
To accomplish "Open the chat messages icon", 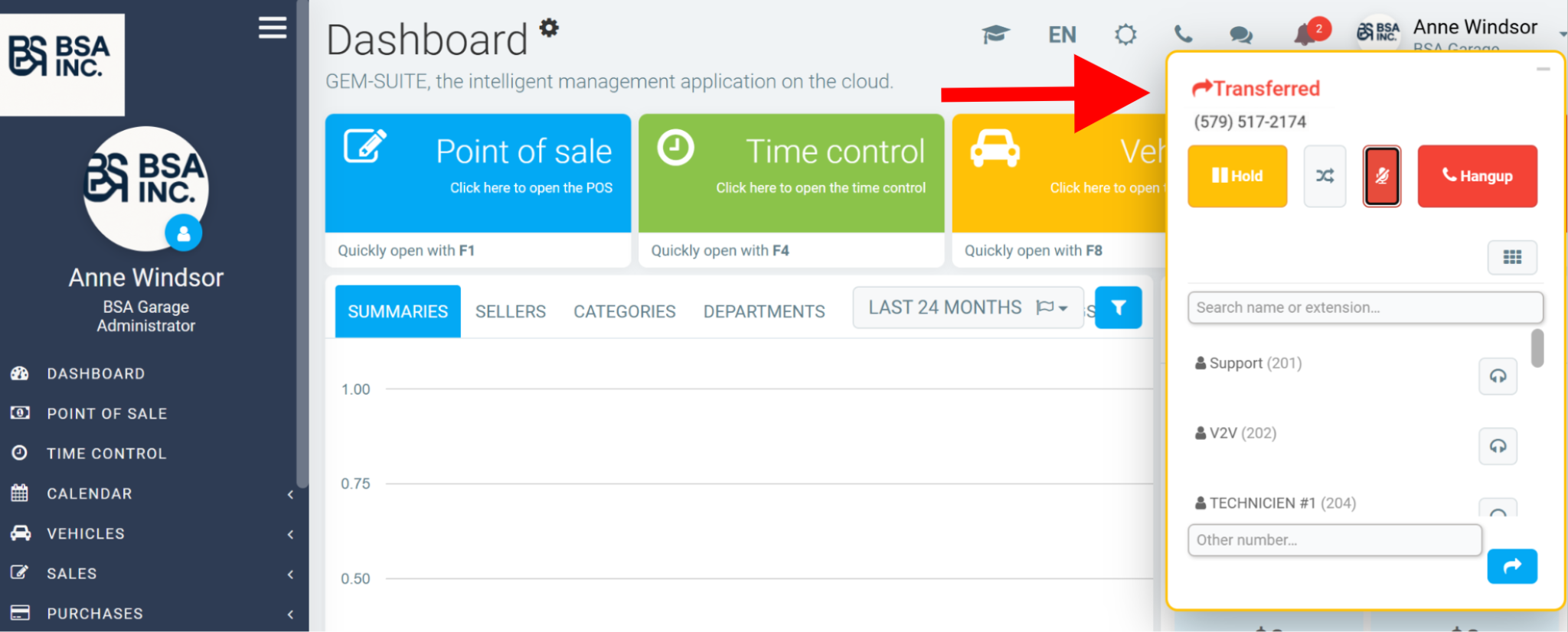I will click(1241, 35).
